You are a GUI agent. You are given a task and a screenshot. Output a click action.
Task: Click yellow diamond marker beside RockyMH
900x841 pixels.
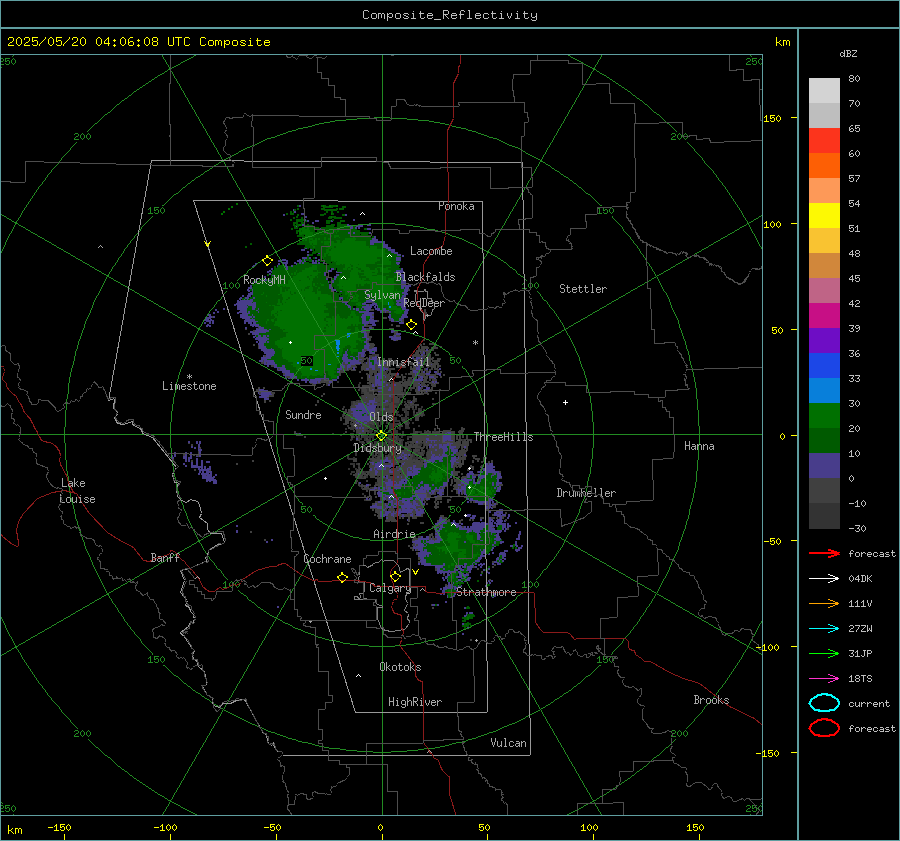tap(267, 261)
